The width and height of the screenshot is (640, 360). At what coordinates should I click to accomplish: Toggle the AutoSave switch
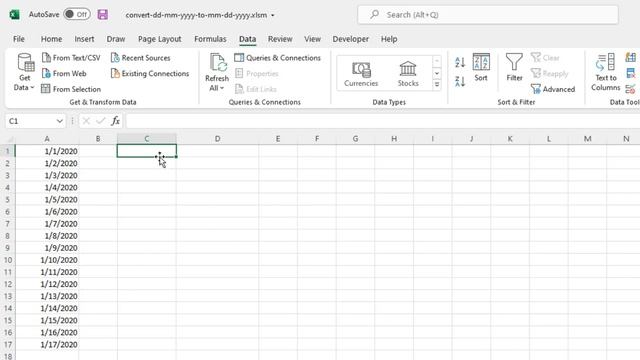(77, 14)
